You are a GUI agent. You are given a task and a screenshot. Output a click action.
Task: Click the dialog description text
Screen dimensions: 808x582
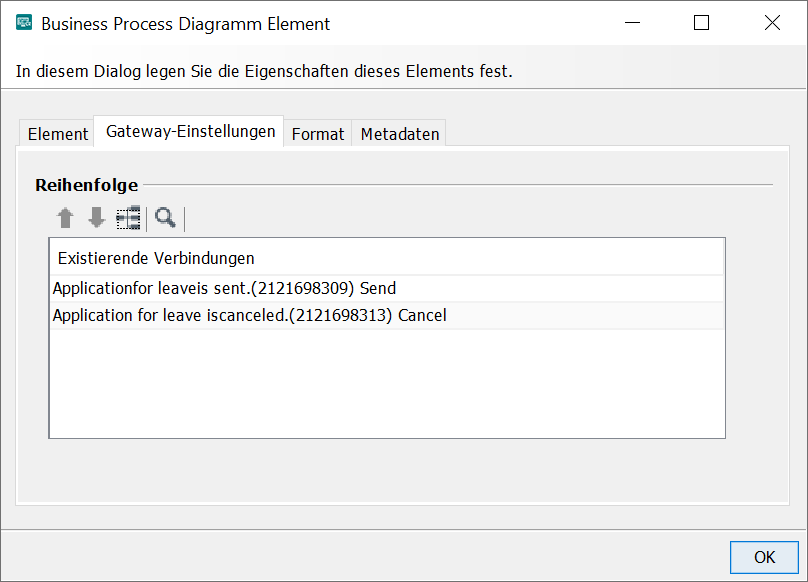point(264,72)
